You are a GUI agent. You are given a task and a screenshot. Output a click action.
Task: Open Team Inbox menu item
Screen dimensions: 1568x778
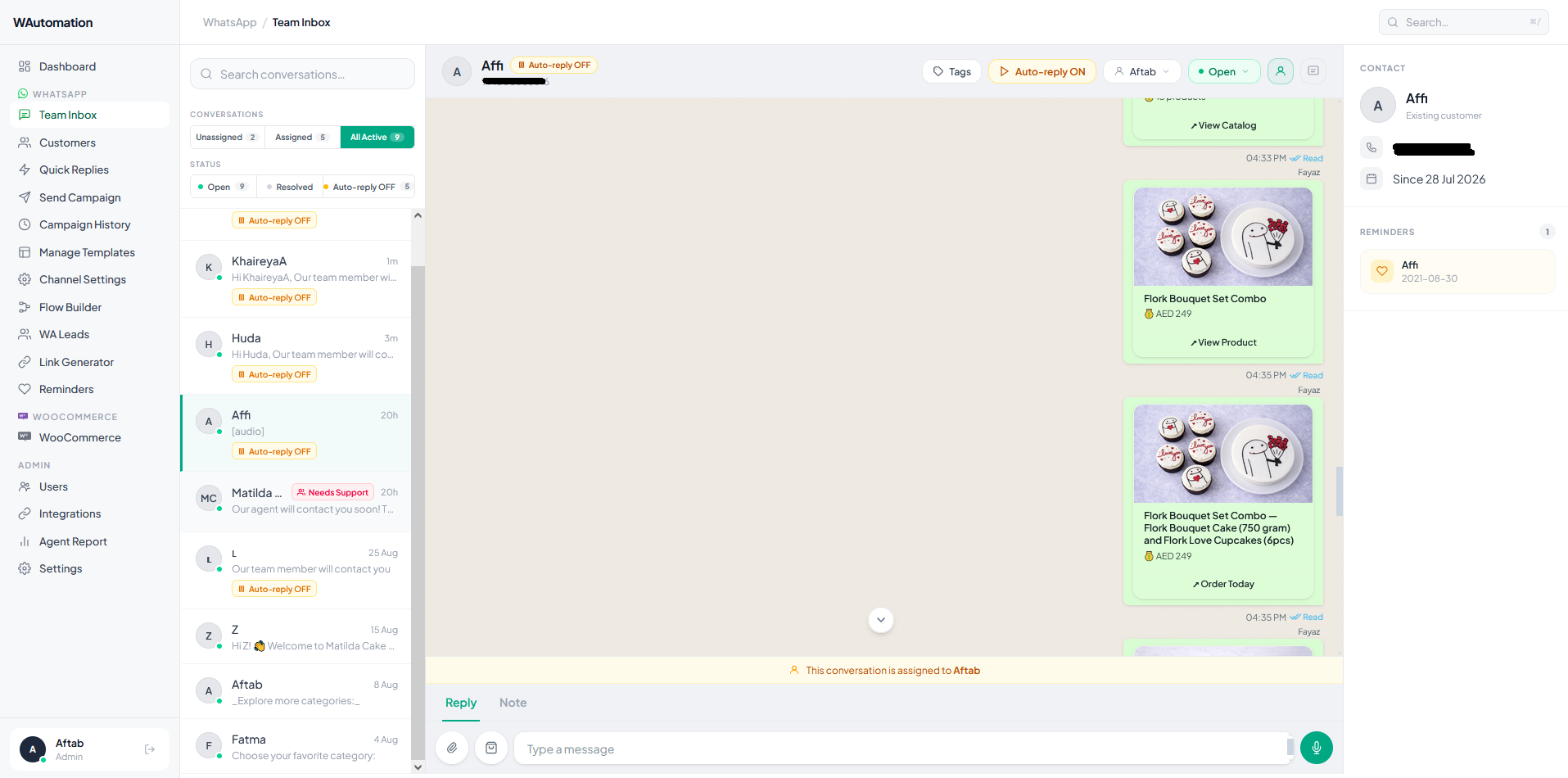(89, 115)
